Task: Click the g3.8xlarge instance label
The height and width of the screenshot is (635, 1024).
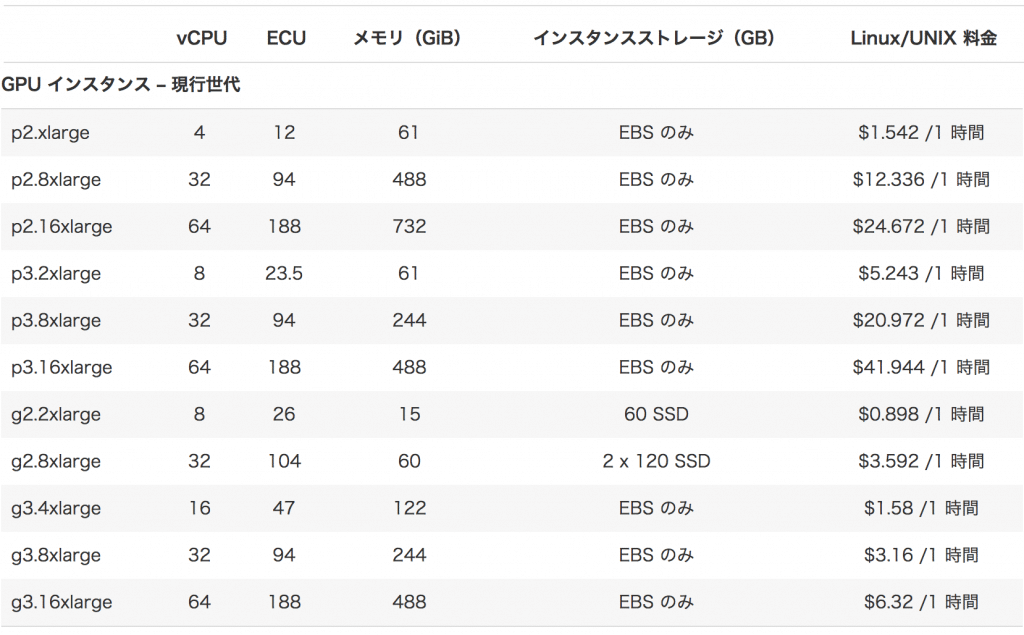Action: click(56, 556)
